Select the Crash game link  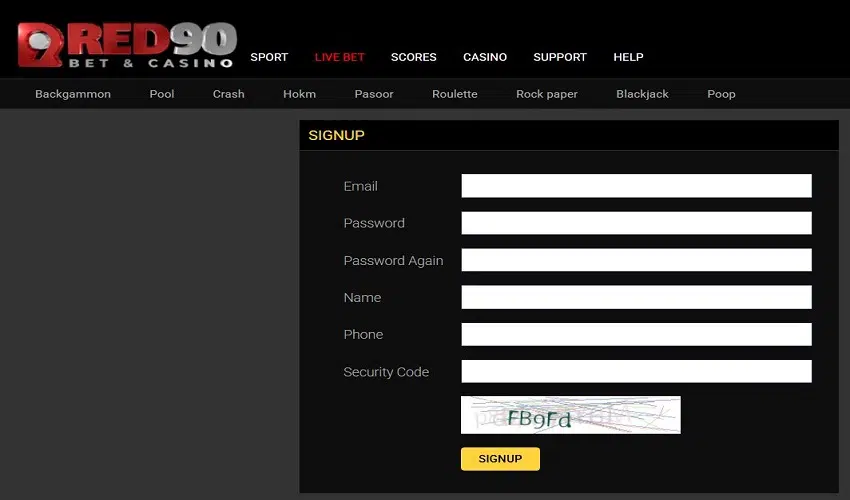(x=228, y=94)
